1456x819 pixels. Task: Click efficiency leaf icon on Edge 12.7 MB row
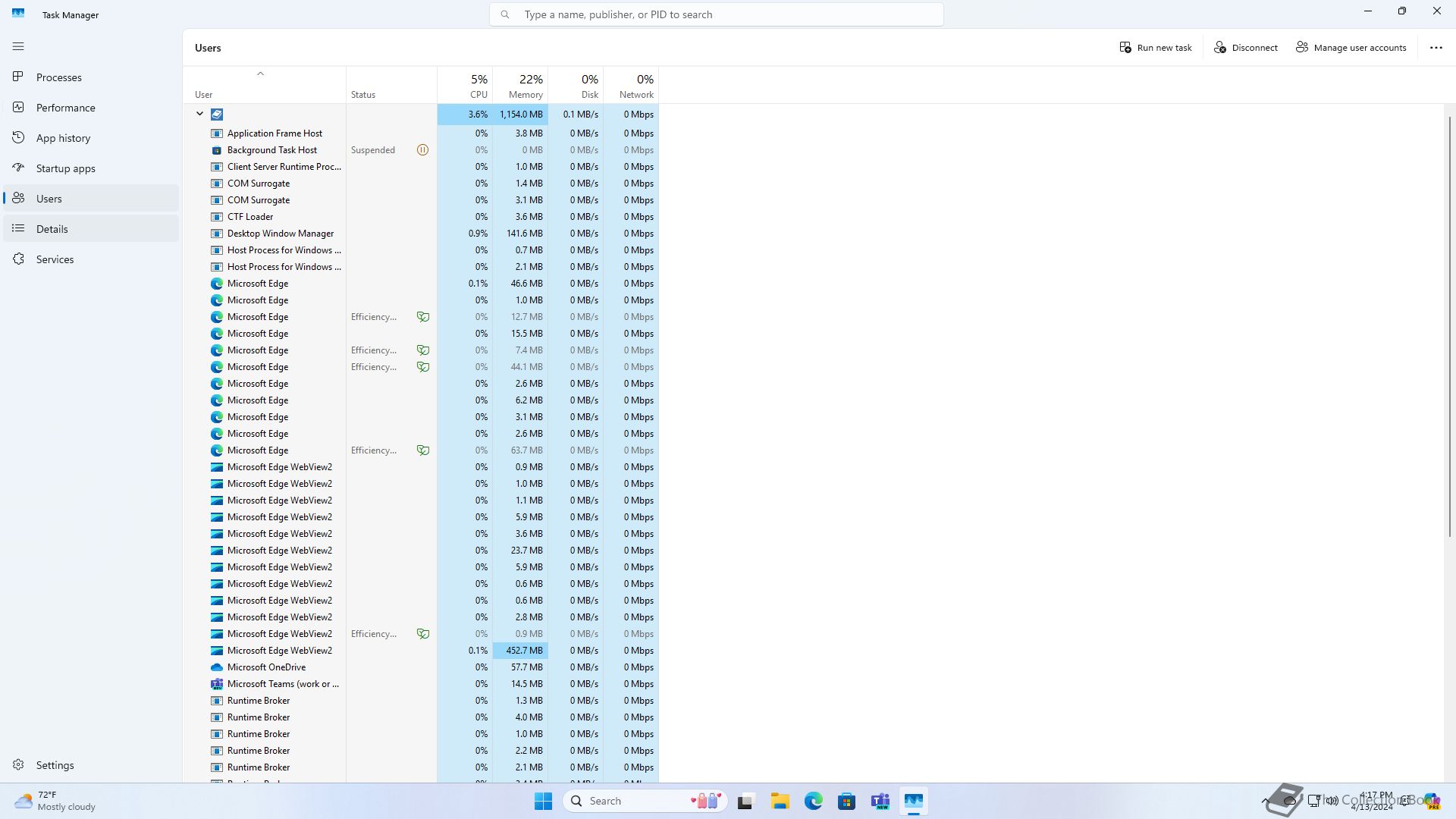[x=423, y=317]
